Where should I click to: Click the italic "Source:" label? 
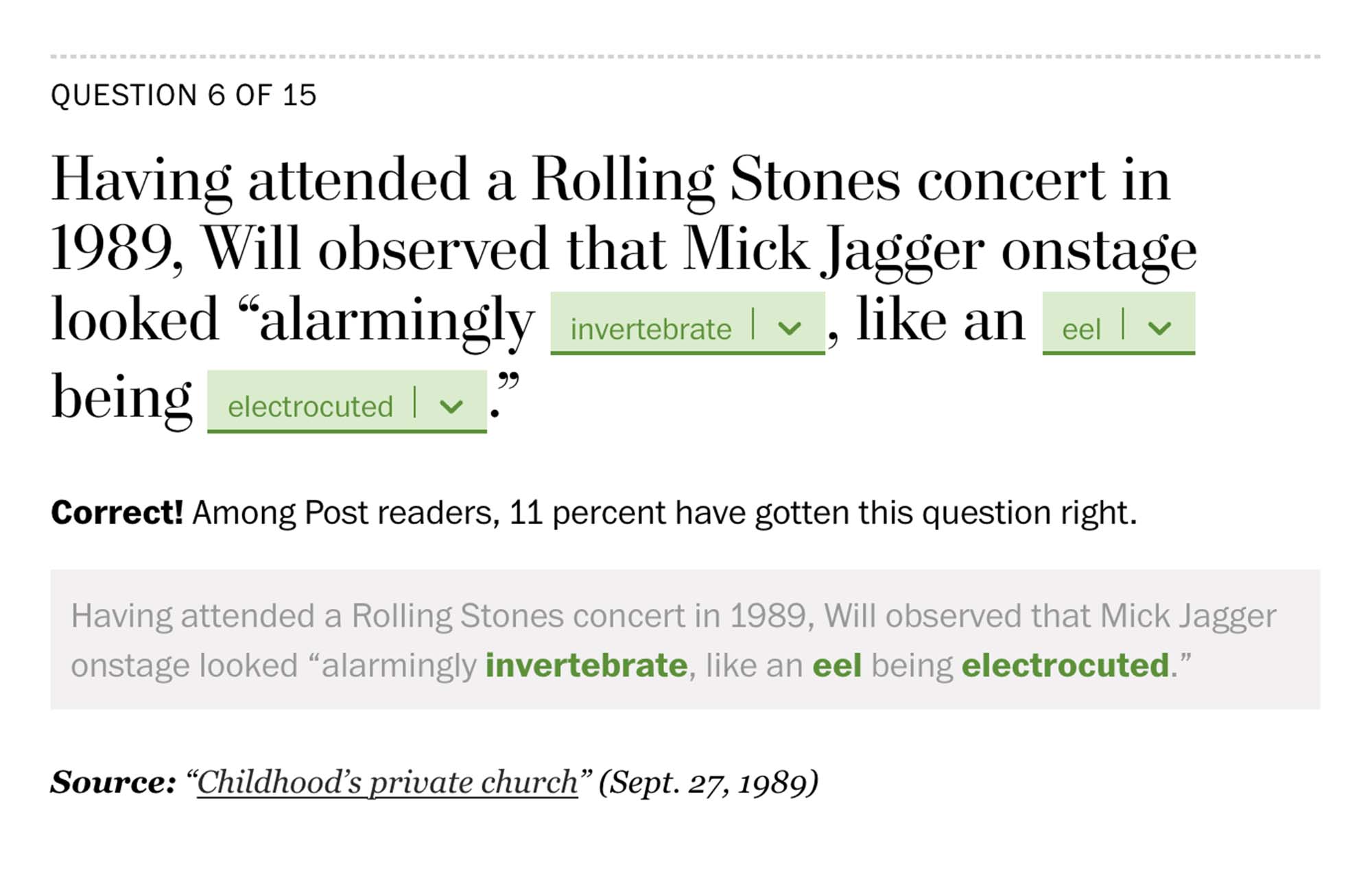coord(114,782)
